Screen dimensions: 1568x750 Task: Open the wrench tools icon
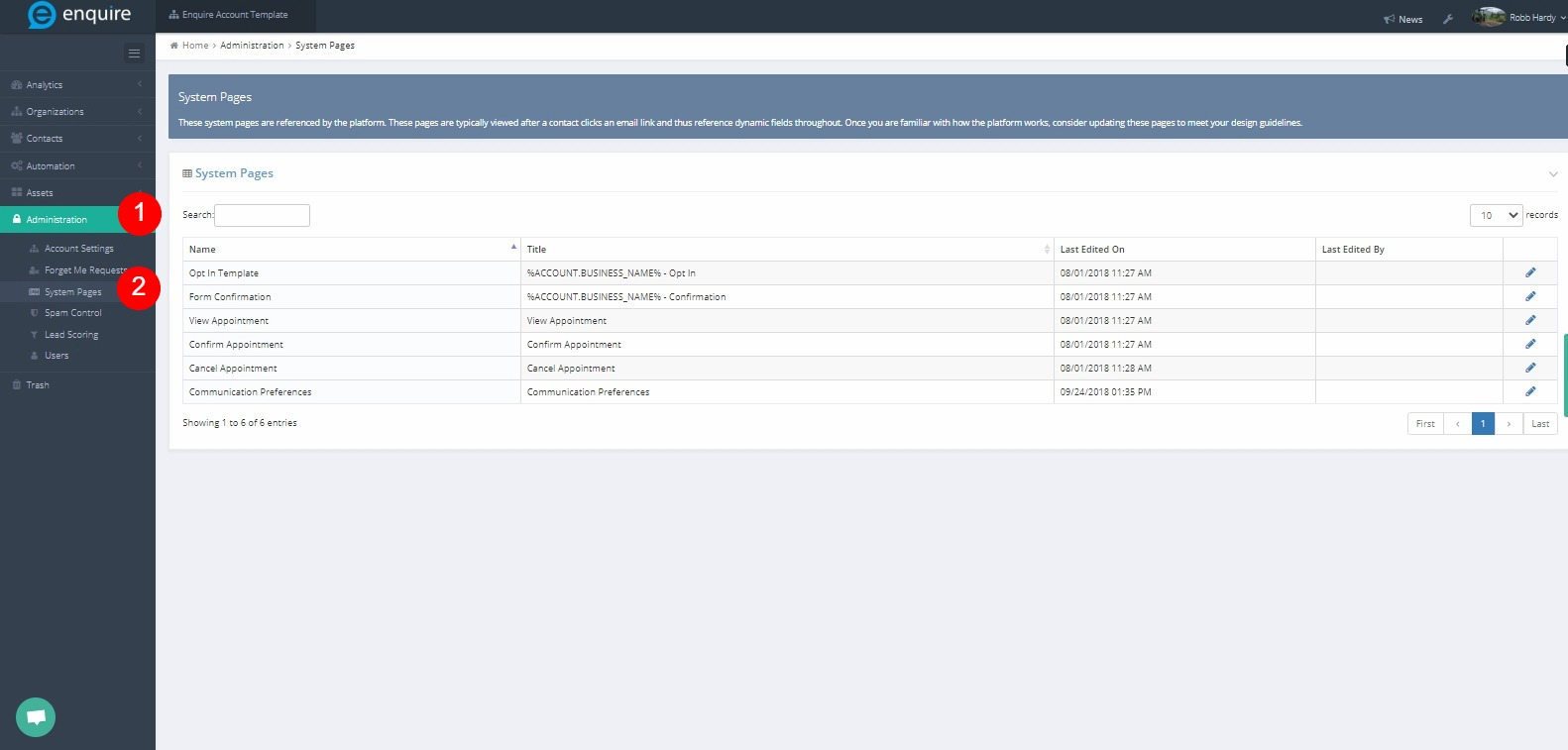click(1448, 19)
